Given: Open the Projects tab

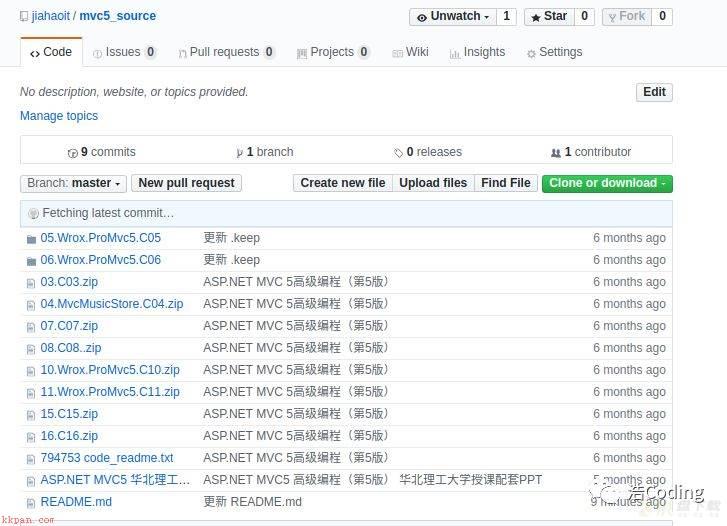Looking at the screenshot, I should pos(333,52).
